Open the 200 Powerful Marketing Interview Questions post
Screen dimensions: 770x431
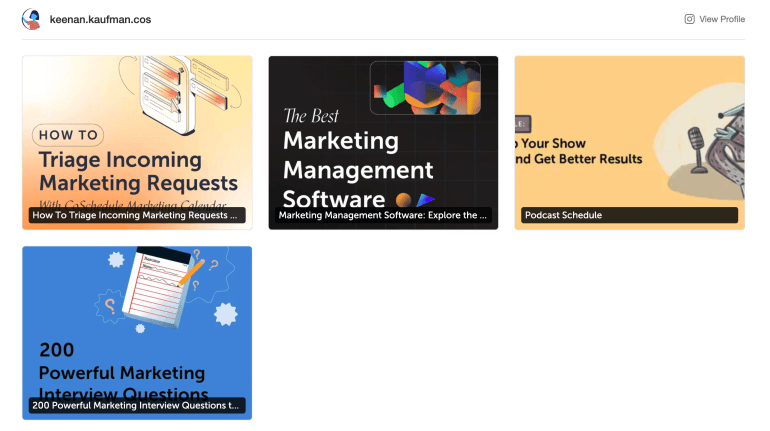137,333
